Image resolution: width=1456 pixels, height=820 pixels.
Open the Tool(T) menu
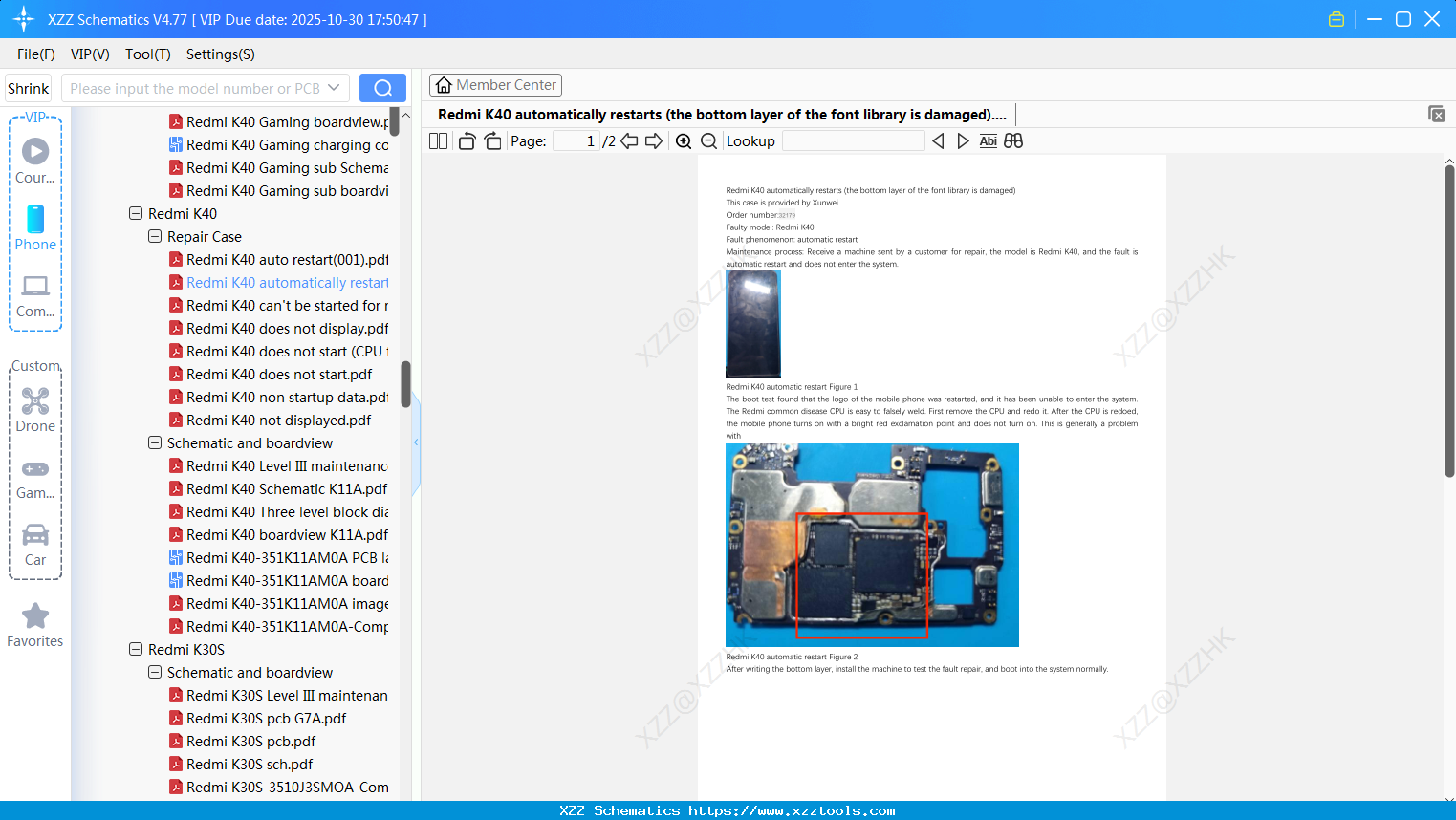point(148,54)
